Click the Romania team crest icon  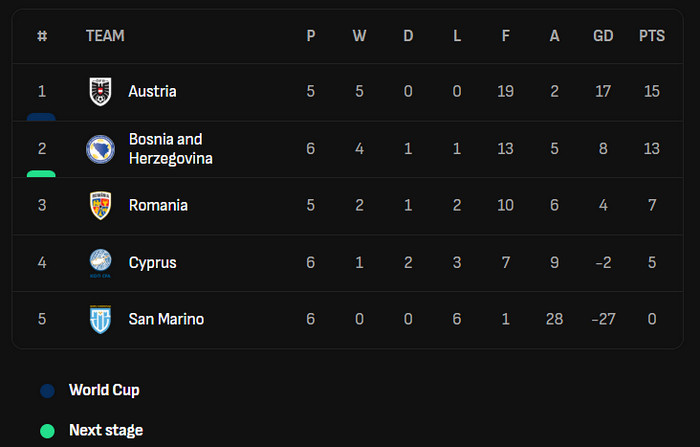(x=100, y=206)
